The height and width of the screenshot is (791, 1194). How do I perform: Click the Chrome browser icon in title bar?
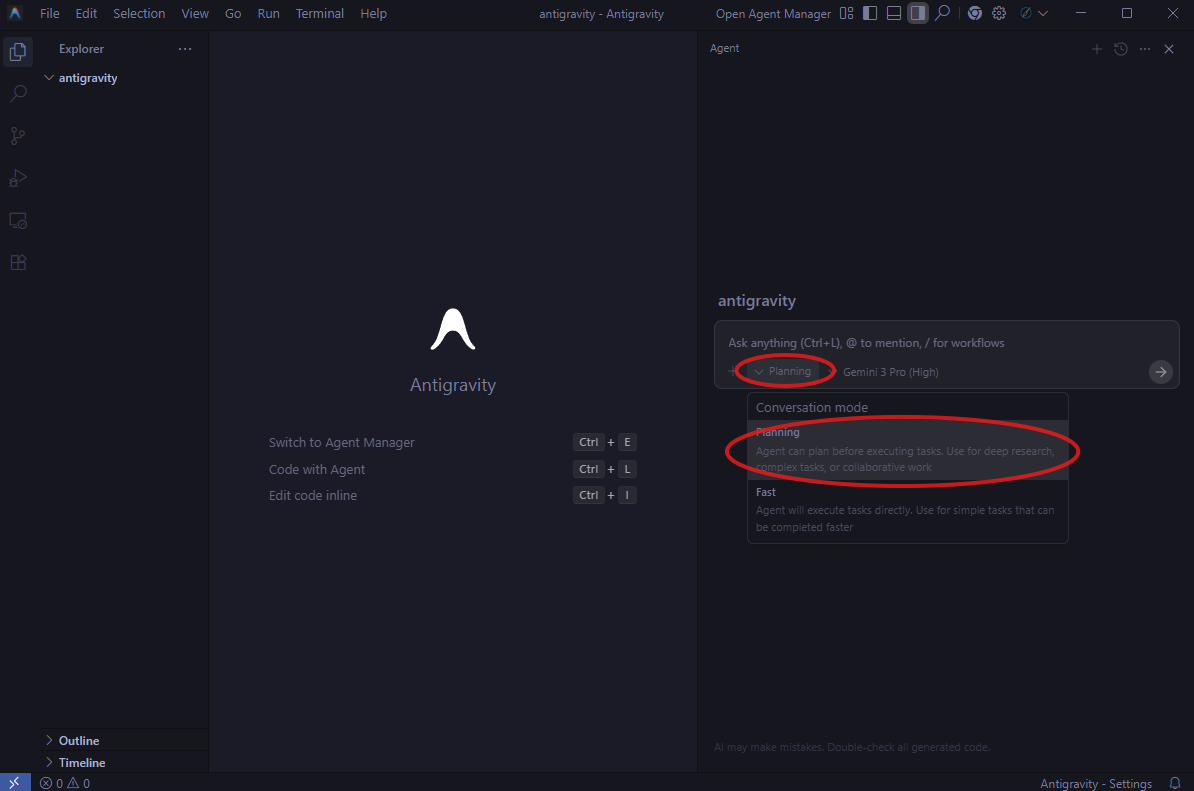(975, 13)
